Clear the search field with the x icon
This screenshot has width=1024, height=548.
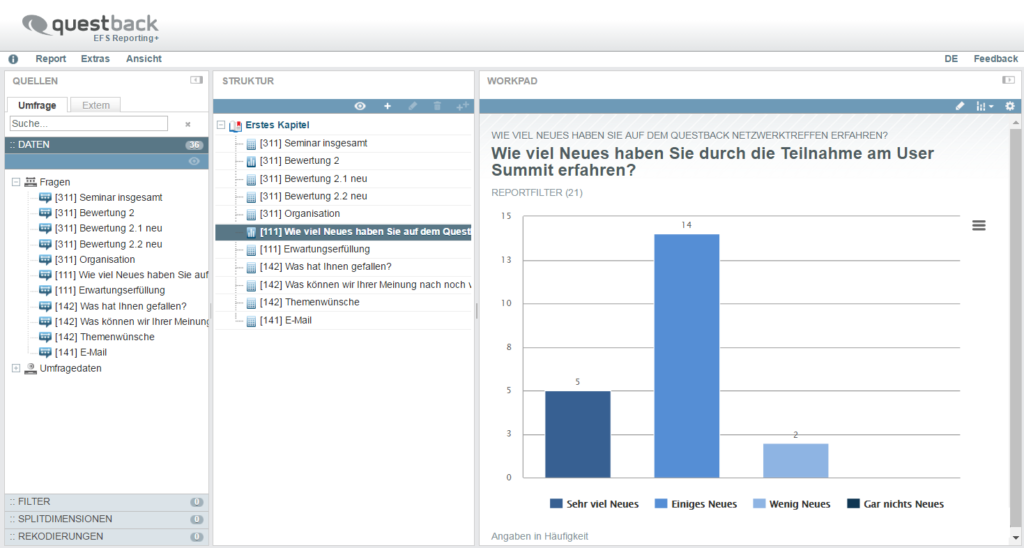[x=187, y=124]
